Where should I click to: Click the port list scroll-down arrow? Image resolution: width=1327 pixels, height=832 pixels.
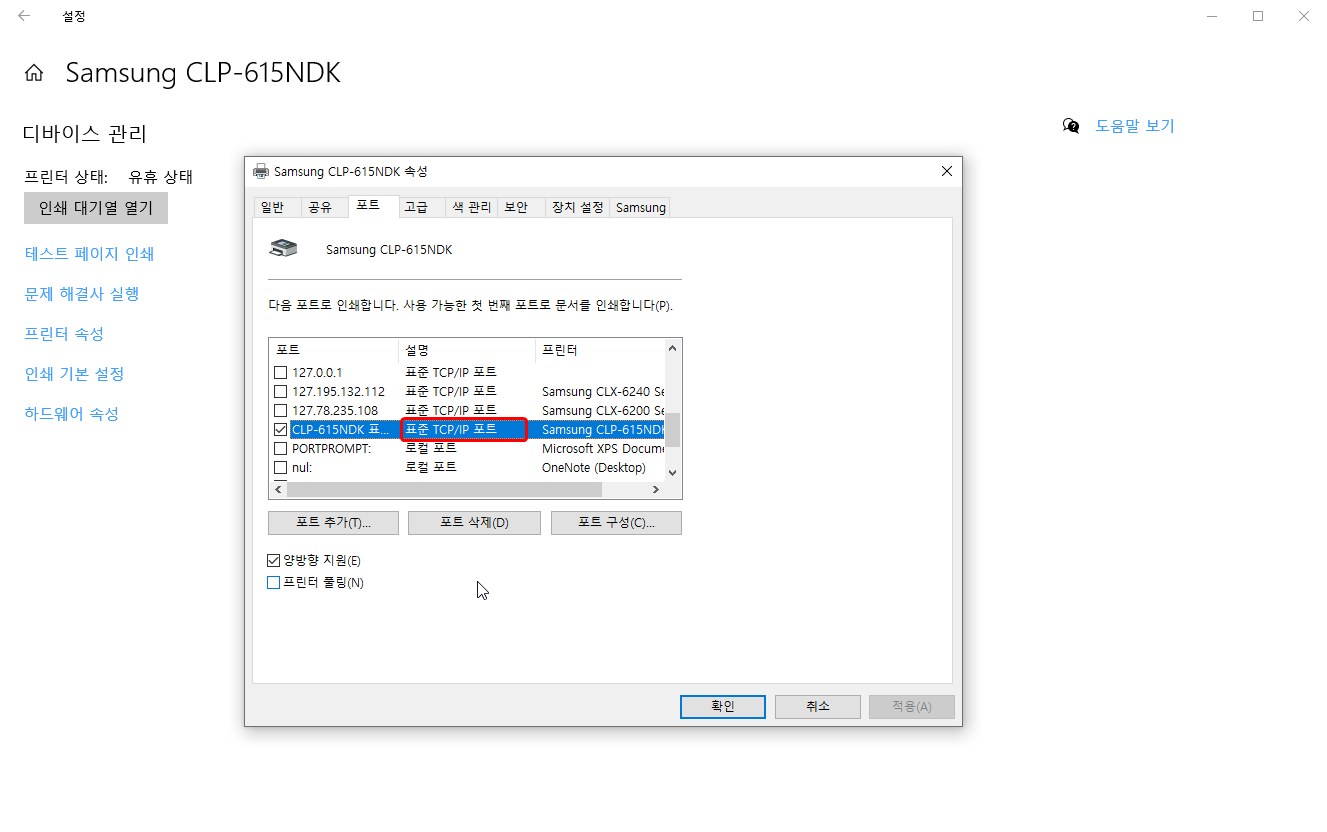coord(672,472)
